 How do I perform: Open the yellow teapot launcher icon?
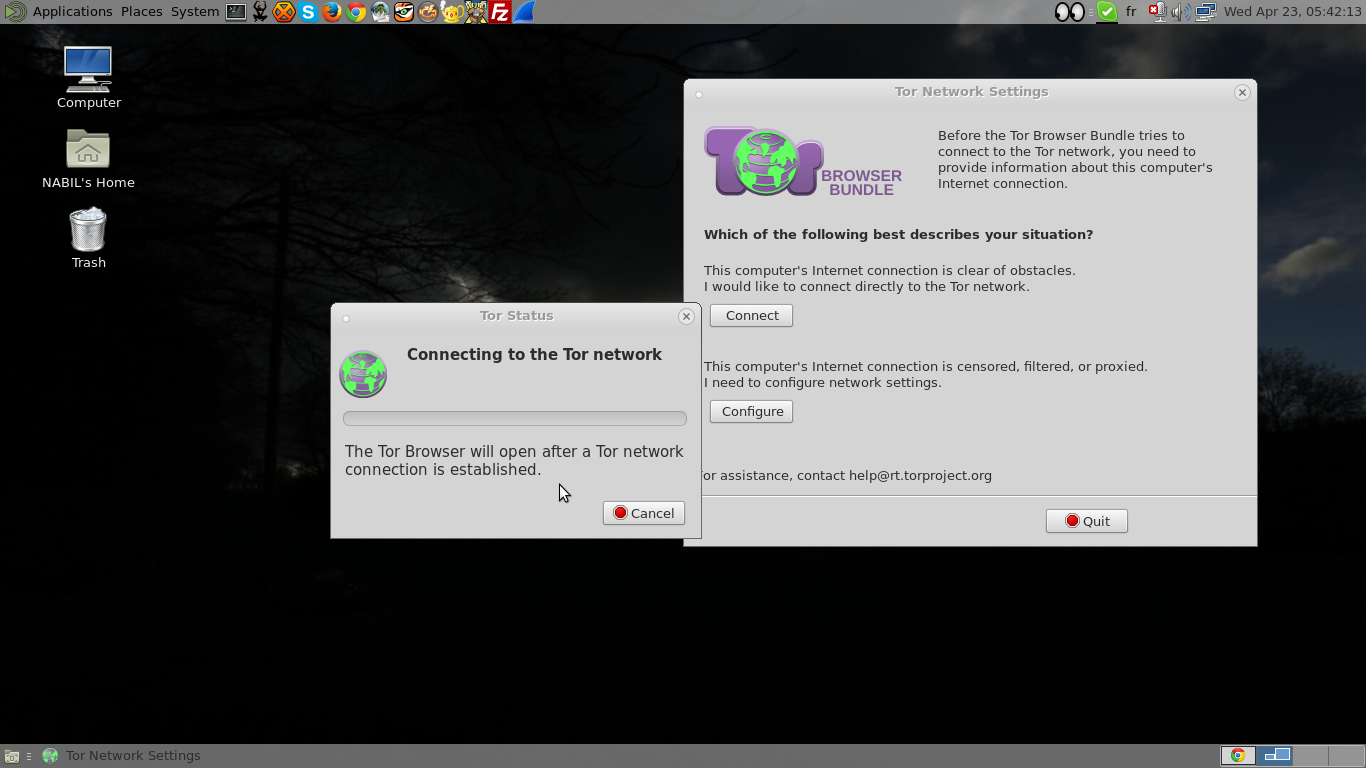point(452,12)
